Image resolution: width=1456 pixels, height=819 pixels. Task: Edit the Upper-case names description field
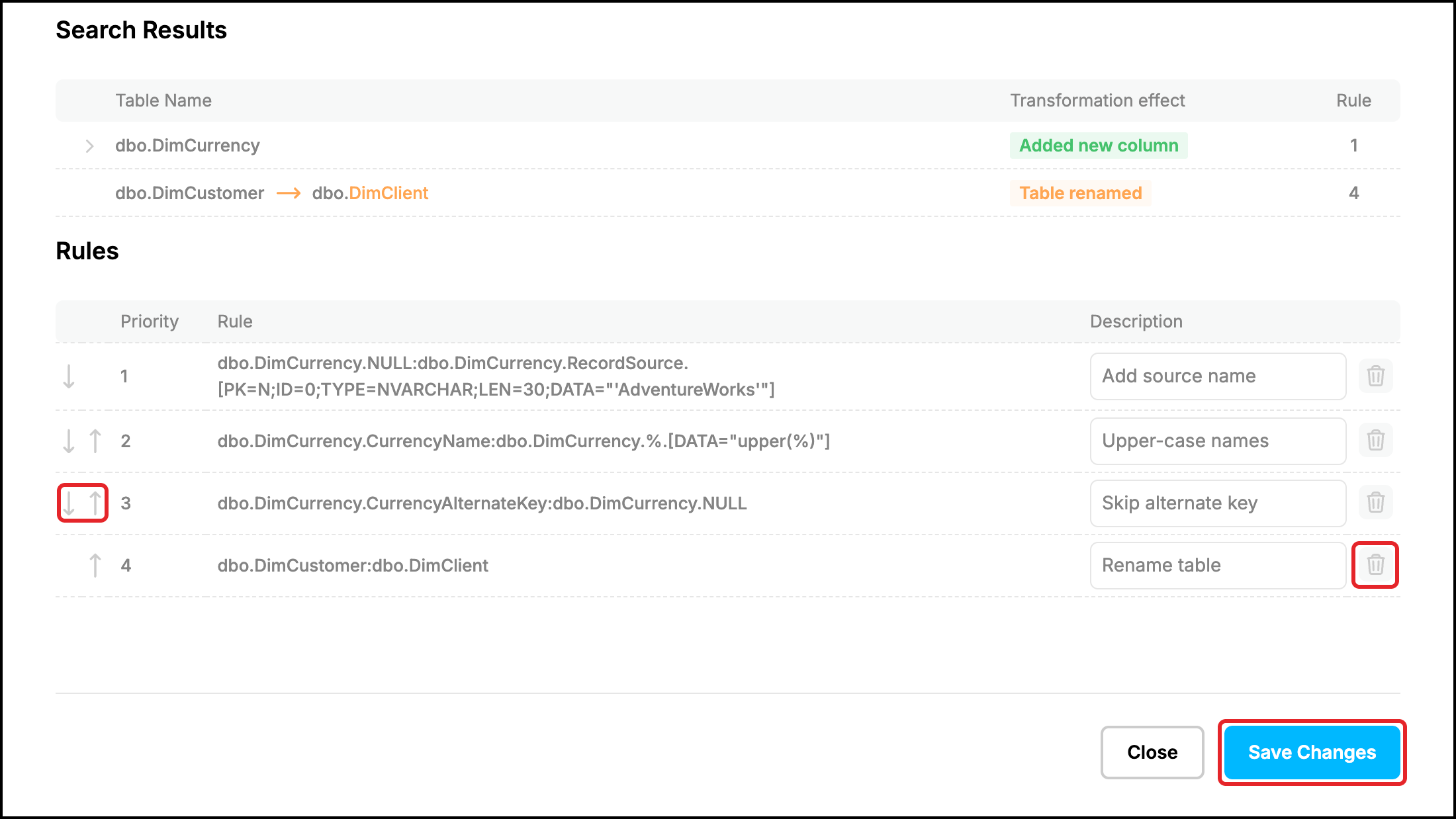1218,441
